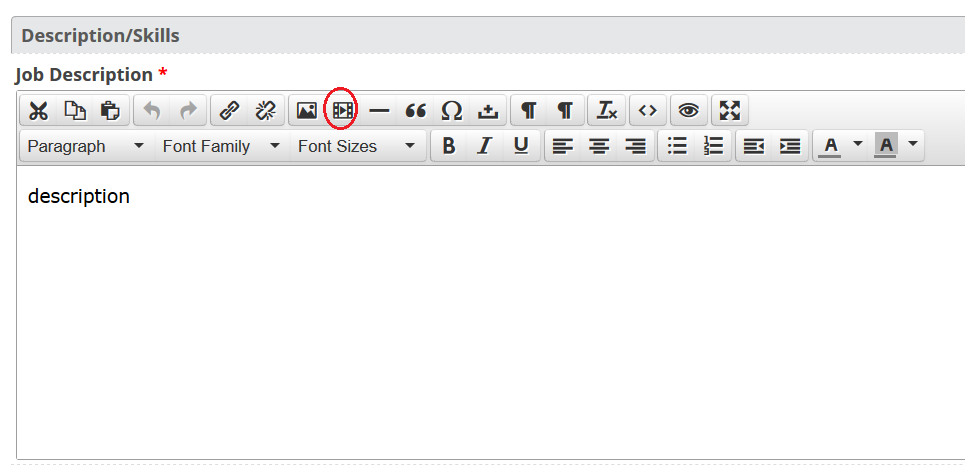Click the word 'description' in editor
965x471 pixels.
[79, 196]
